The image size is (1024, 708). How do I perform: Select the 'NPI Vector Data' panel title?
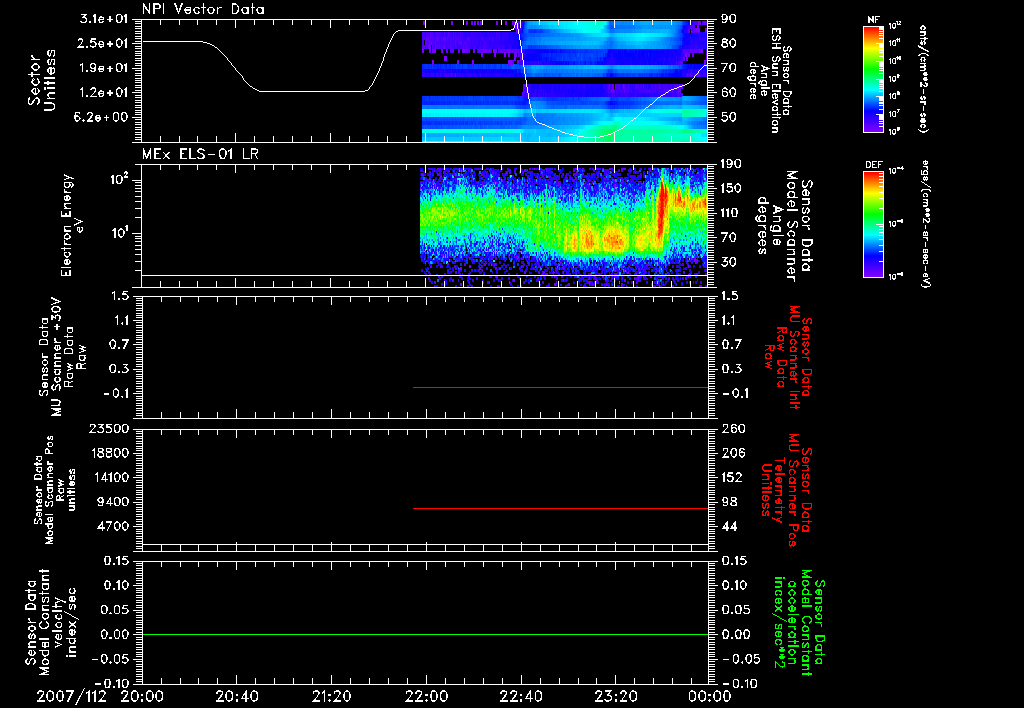point(203,9)
